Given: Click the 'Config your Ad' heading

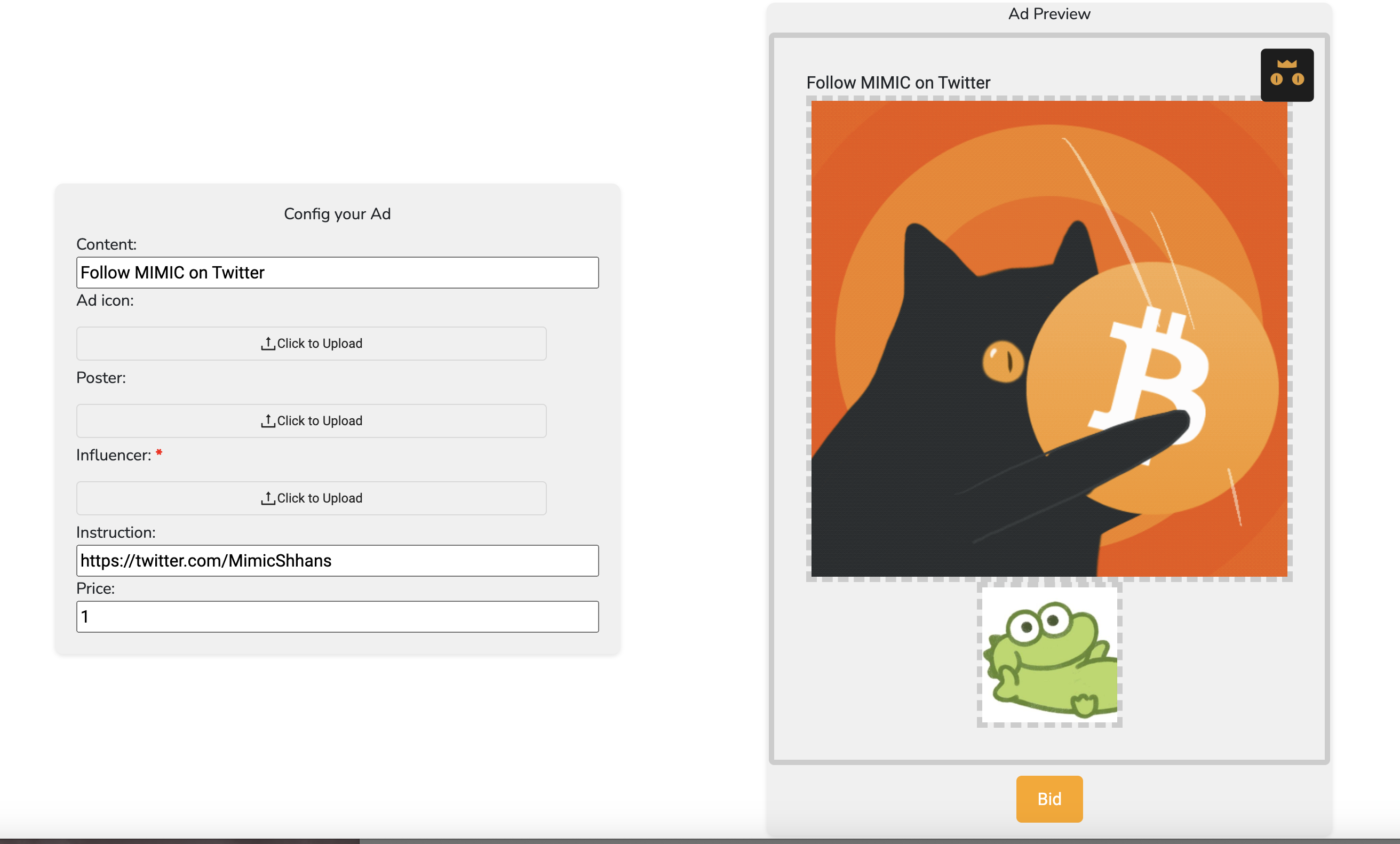Looking at the screenshot, I should 338,214.
